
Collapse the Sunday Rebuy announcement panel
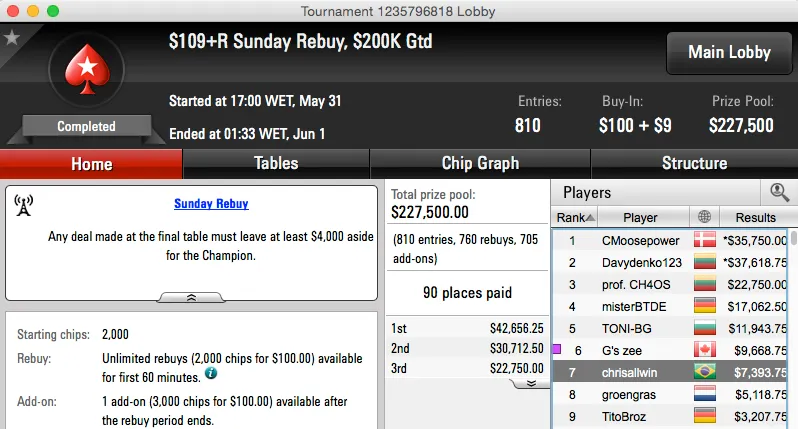point(191,297)
